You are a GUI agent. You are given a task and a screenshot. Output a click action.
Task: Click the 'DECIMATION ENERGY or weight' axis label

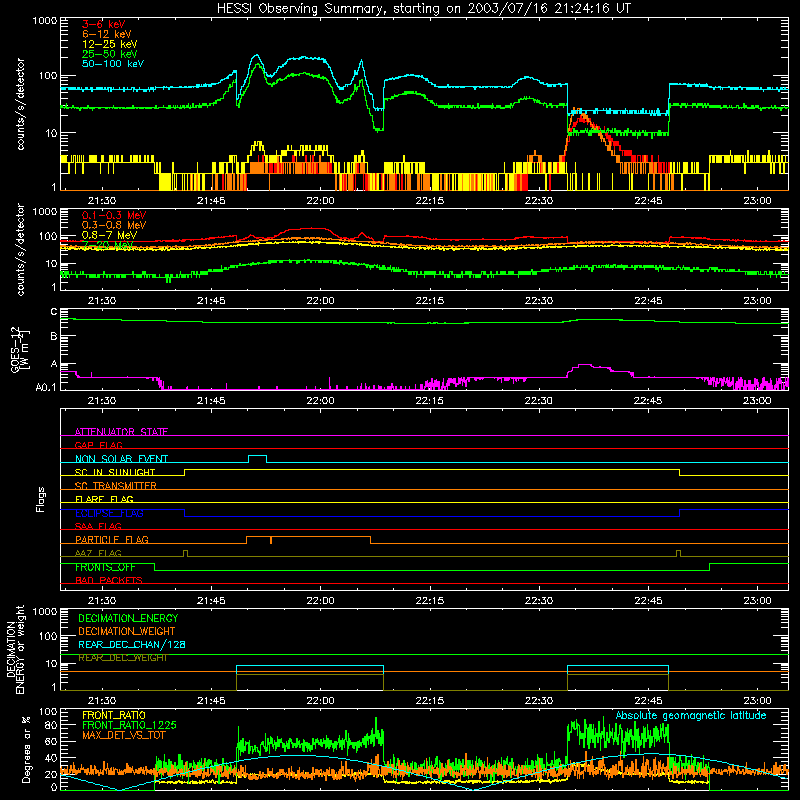coord(15,649)
